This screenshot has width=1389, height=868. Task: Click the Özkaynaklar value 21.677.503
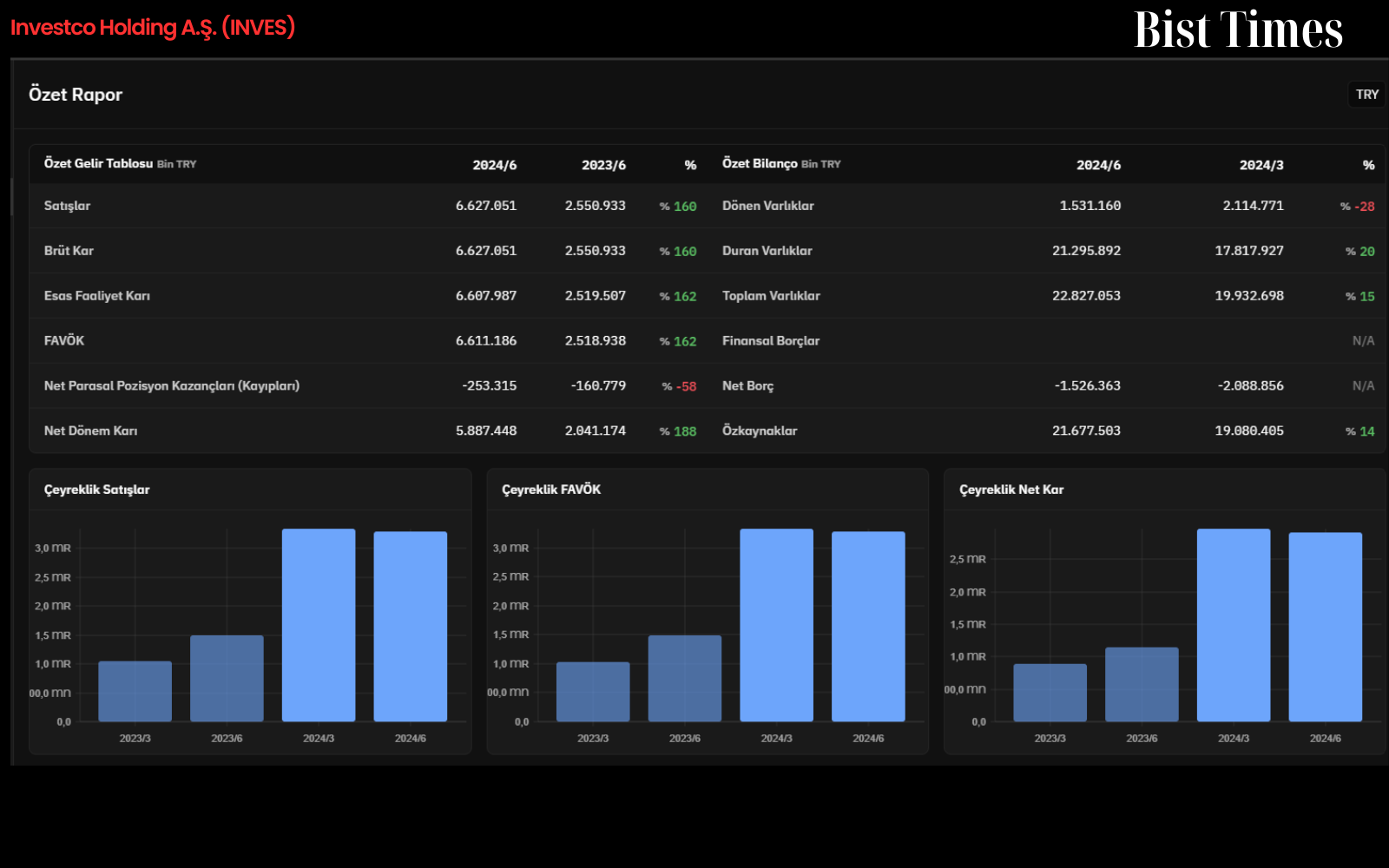pos(1086,431)
